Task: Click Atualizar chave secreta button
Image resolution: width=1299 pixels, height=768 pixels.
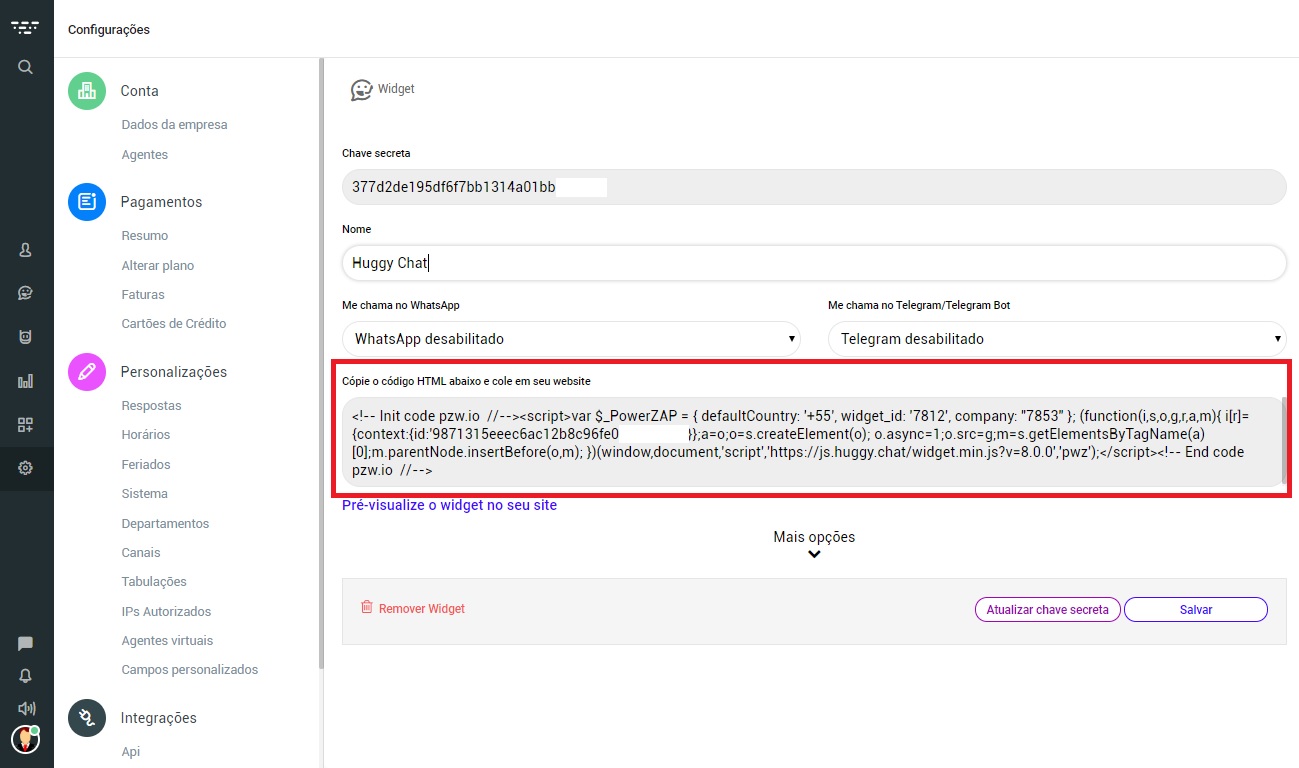Action: 1047,609
